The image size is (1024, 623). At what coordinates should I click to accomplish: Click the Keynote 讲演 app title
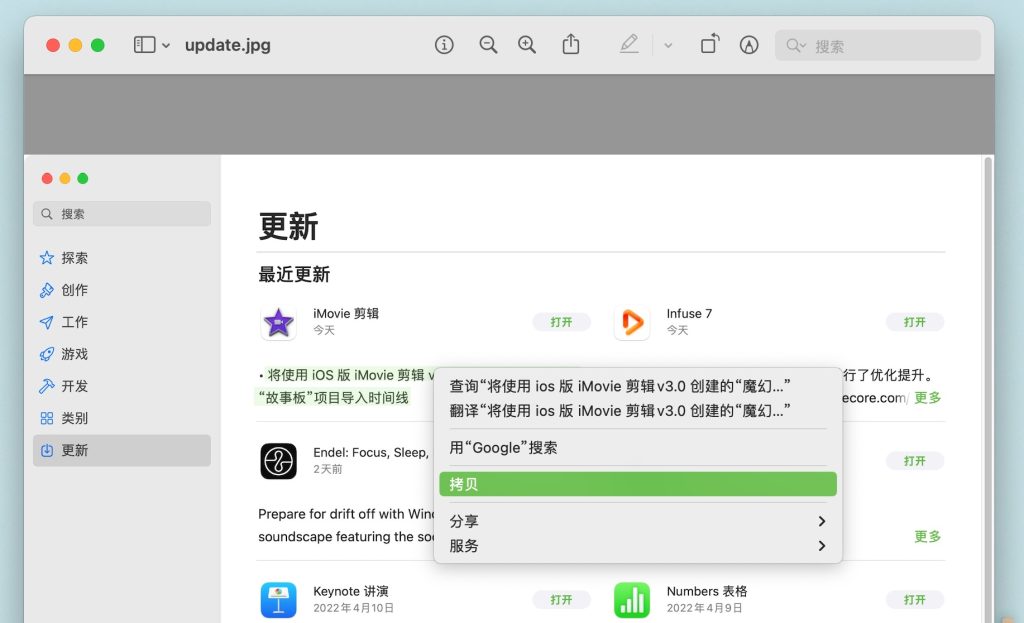(351, 591)
